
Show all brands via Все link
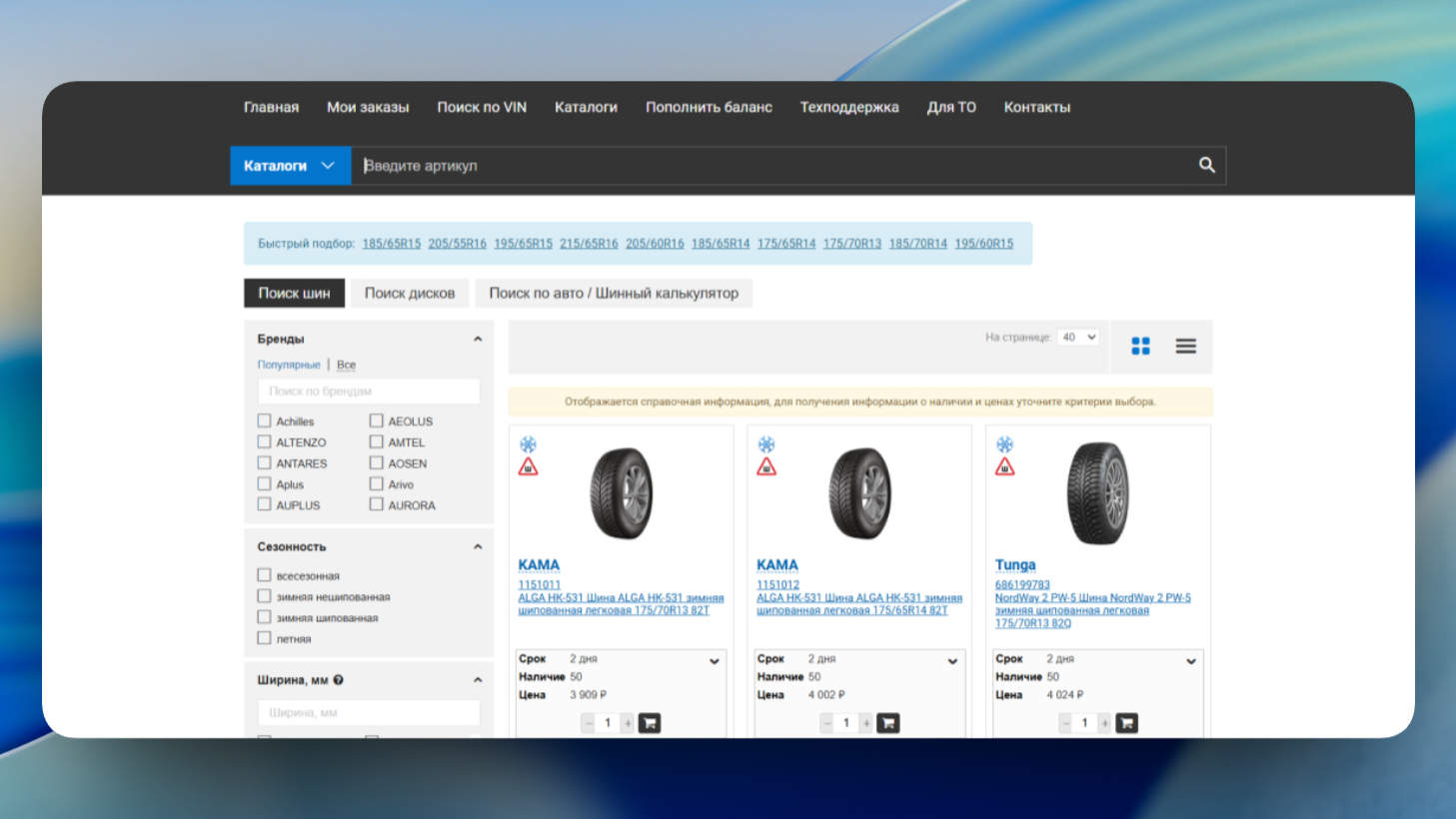pos(346,366)
